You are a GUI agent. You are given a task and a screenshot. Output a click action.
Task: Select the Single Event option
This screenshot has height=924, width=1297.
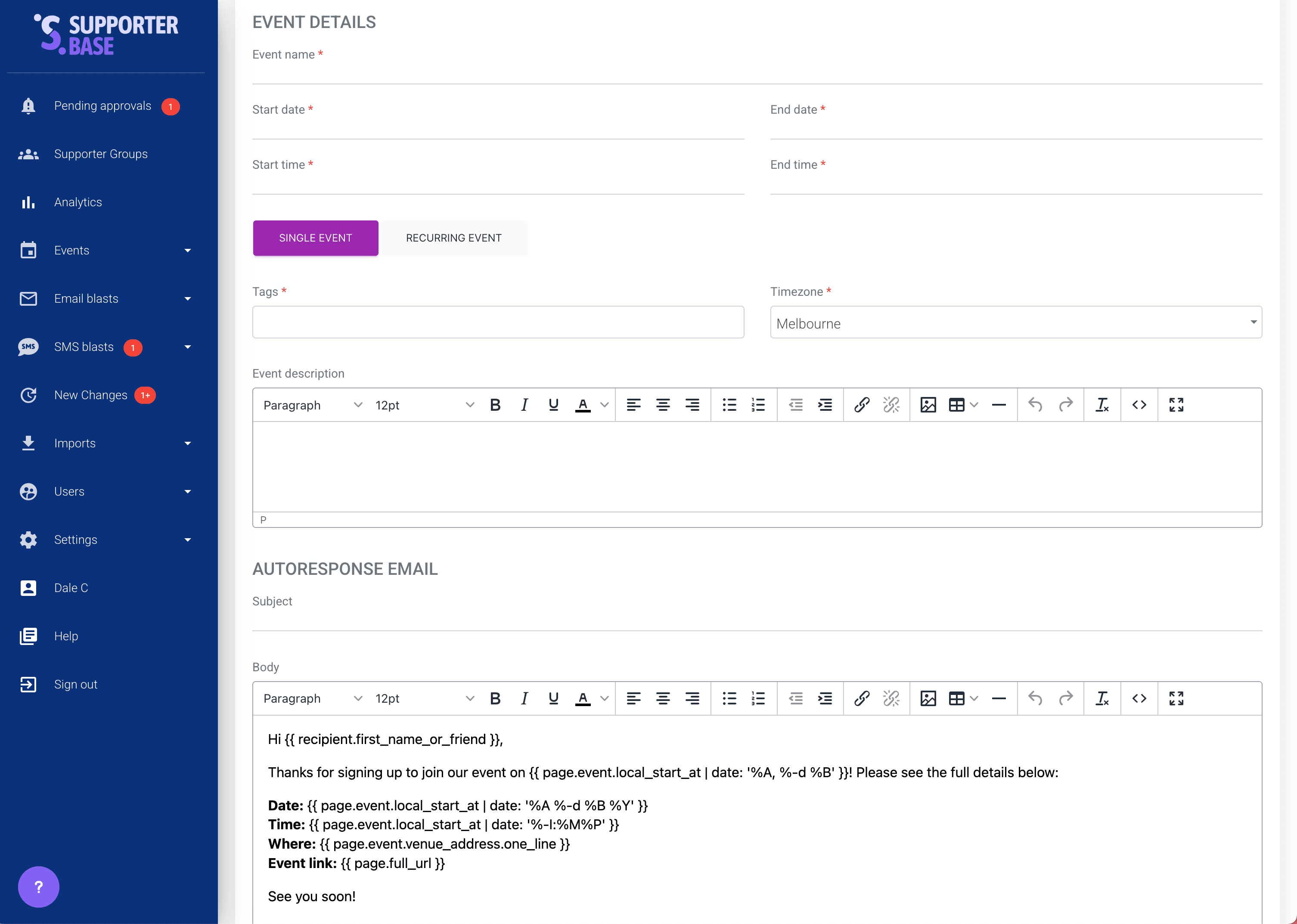(x=316, y=238)
